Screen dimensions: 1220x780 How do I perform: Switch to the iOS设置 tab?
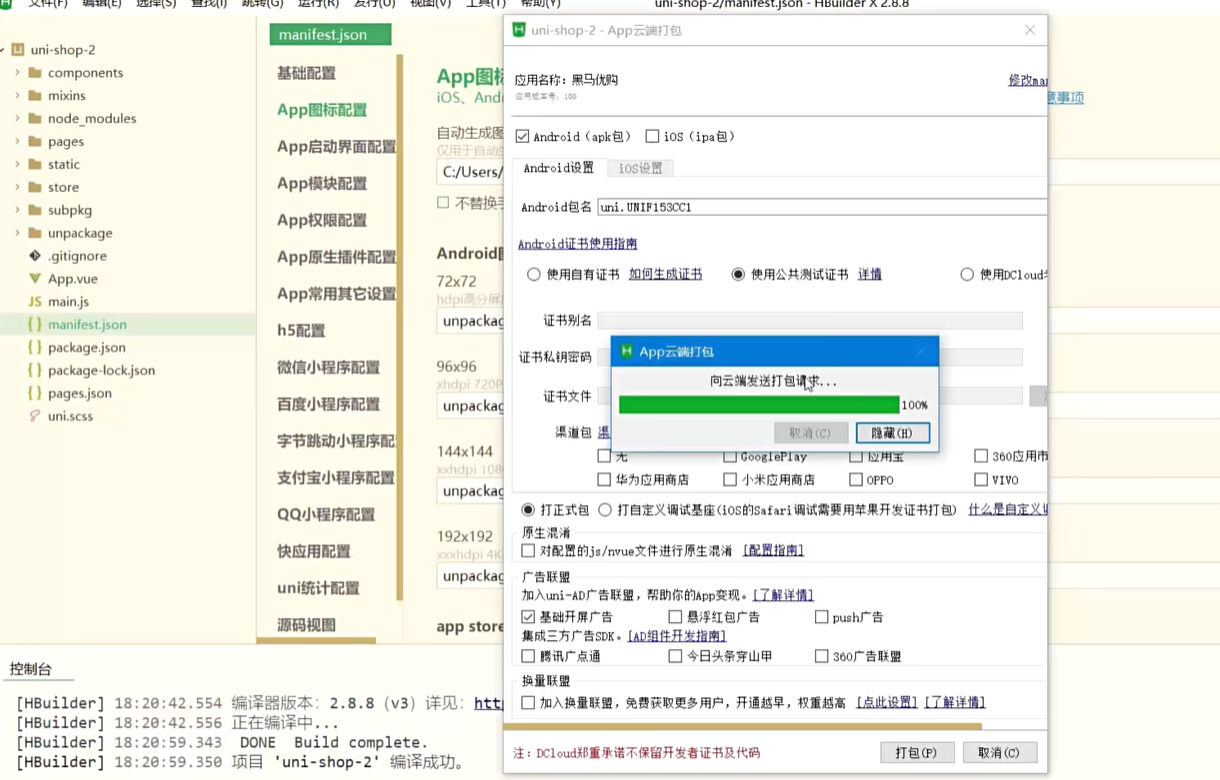(x=640, y=168)
